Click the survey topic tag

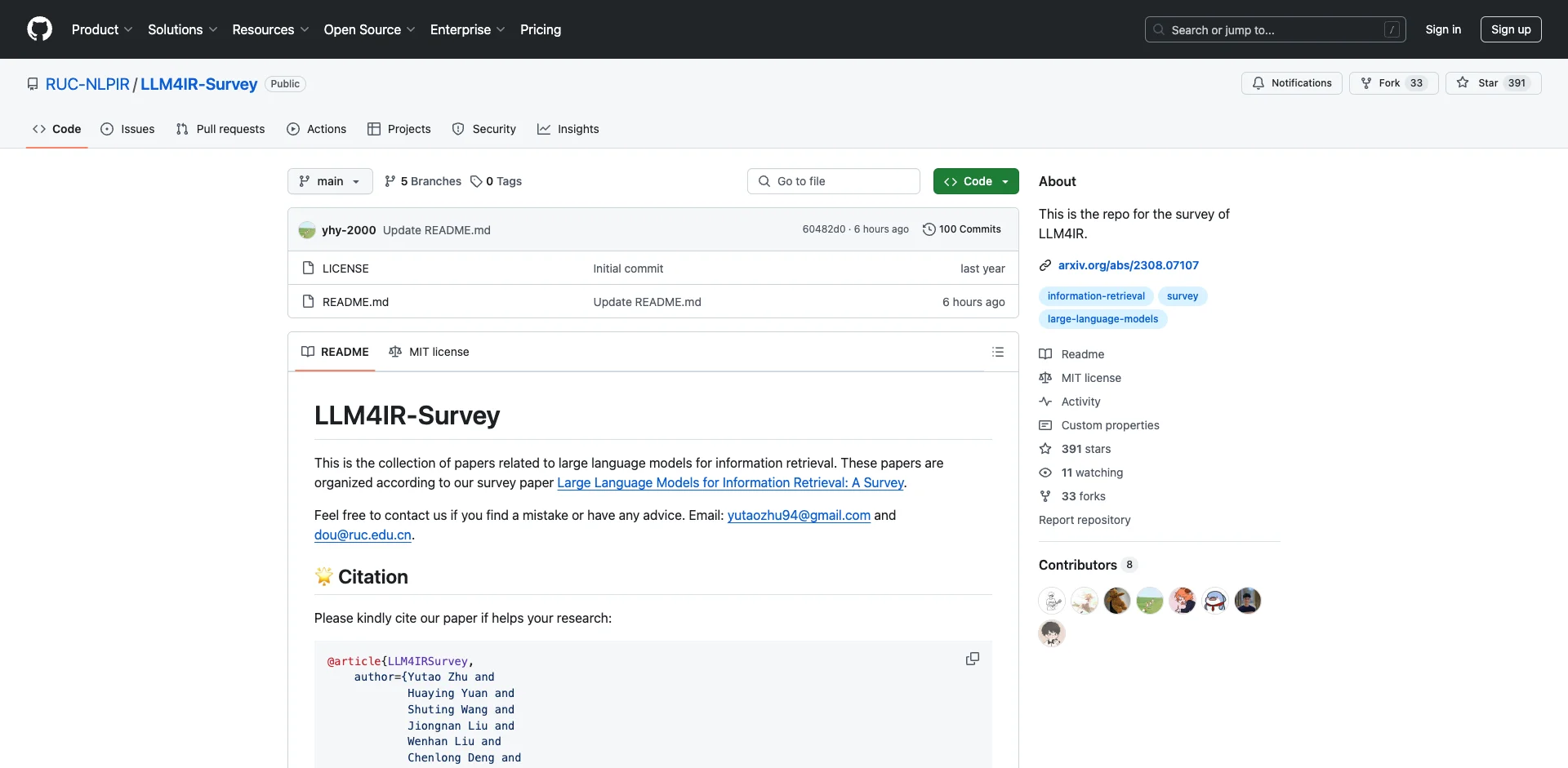(1183, 296)
